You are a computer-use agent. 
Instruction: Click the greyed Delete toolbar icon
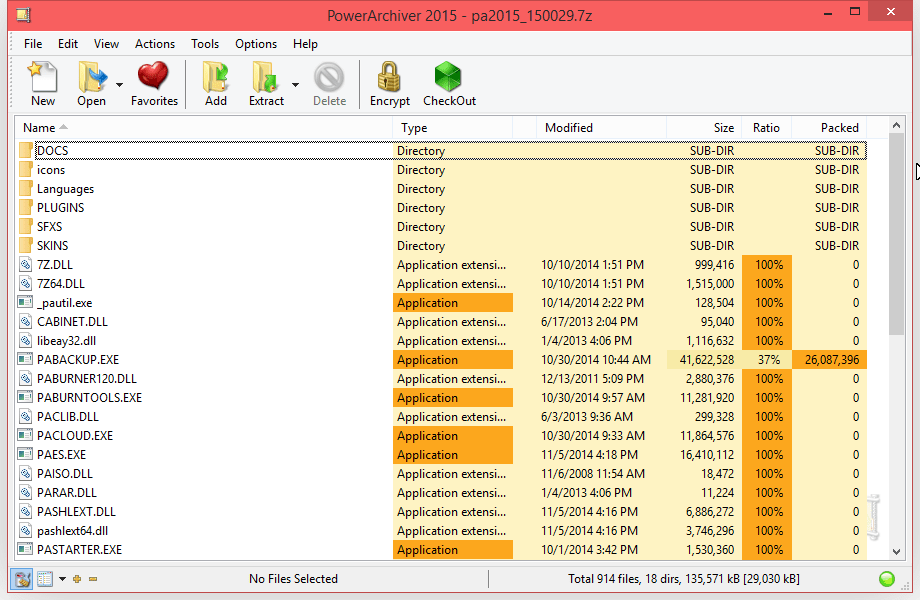pyautogui.click(x=329, y=77)
